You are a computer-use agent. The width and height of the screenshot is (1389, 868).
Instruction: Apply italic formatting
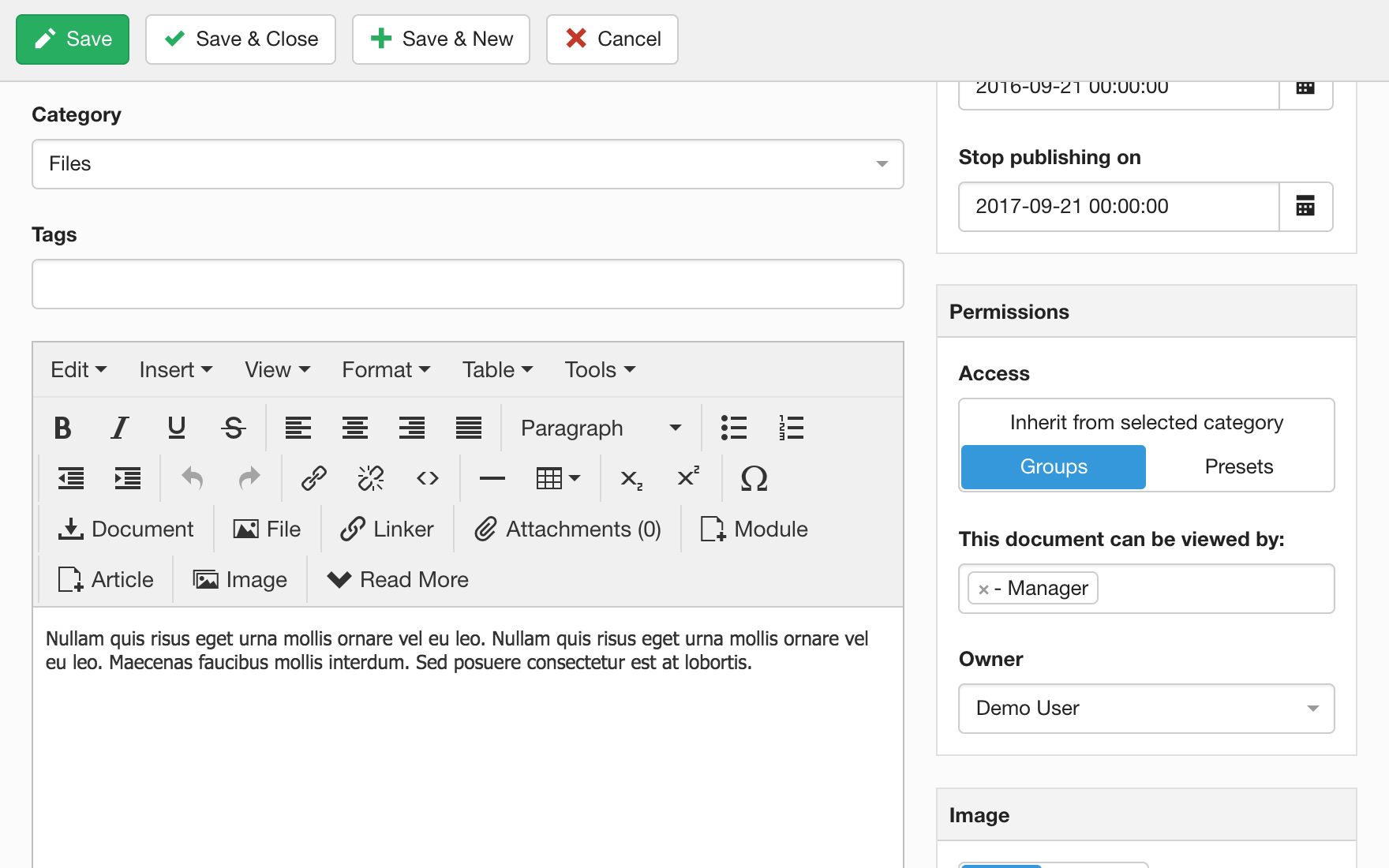tap(119, 428)
